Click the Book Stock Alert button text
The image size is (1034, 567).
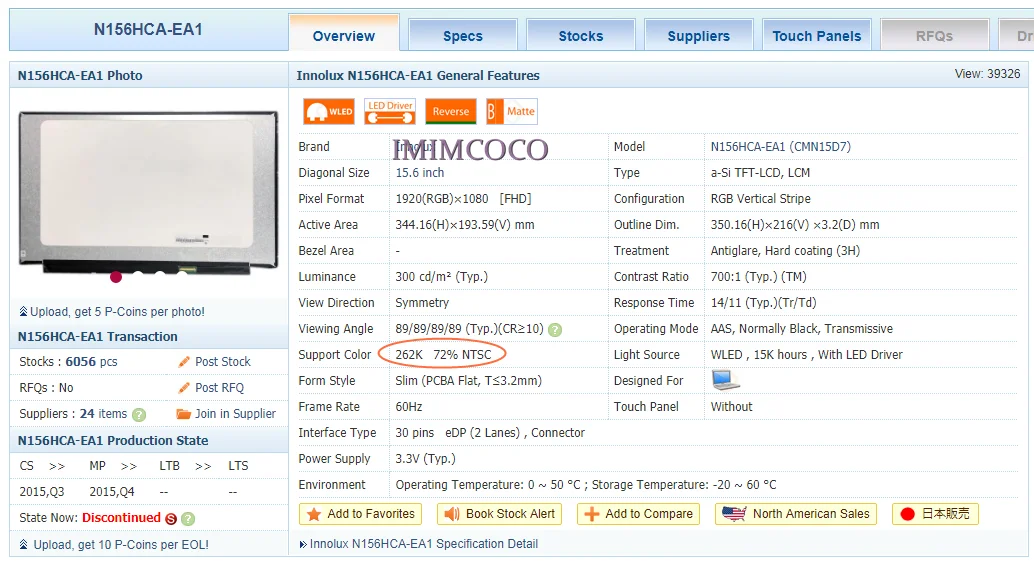(x=510, y=514)
